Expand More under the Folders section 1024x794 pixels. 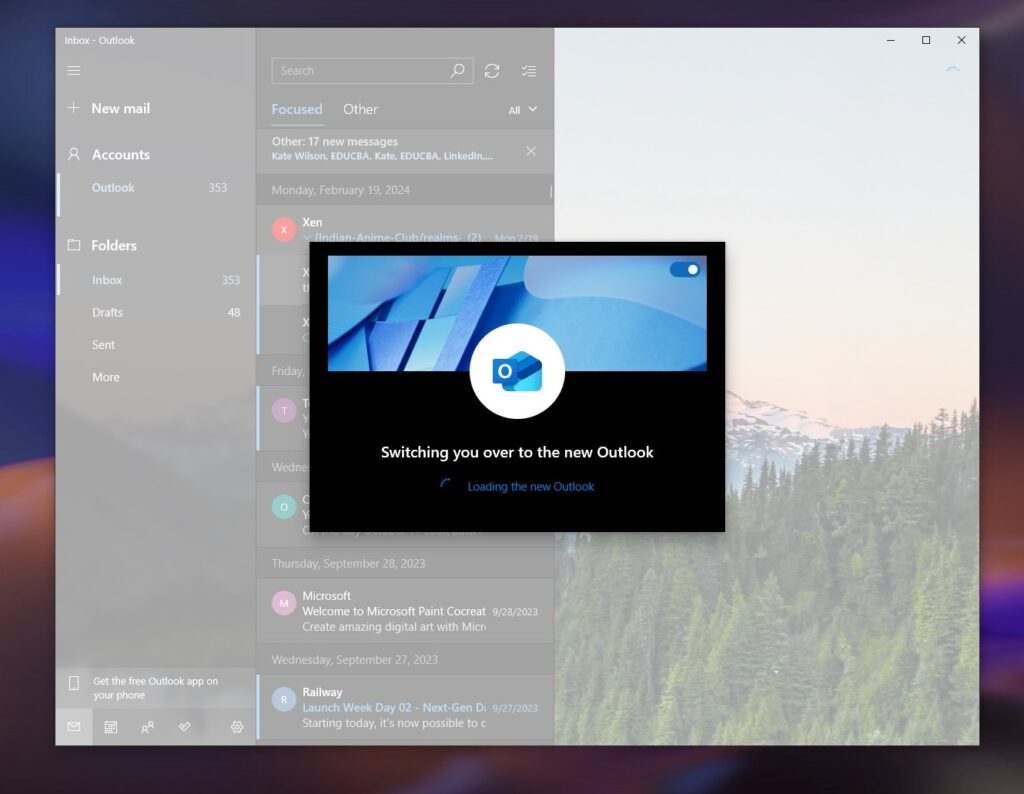tap(105, 377)
